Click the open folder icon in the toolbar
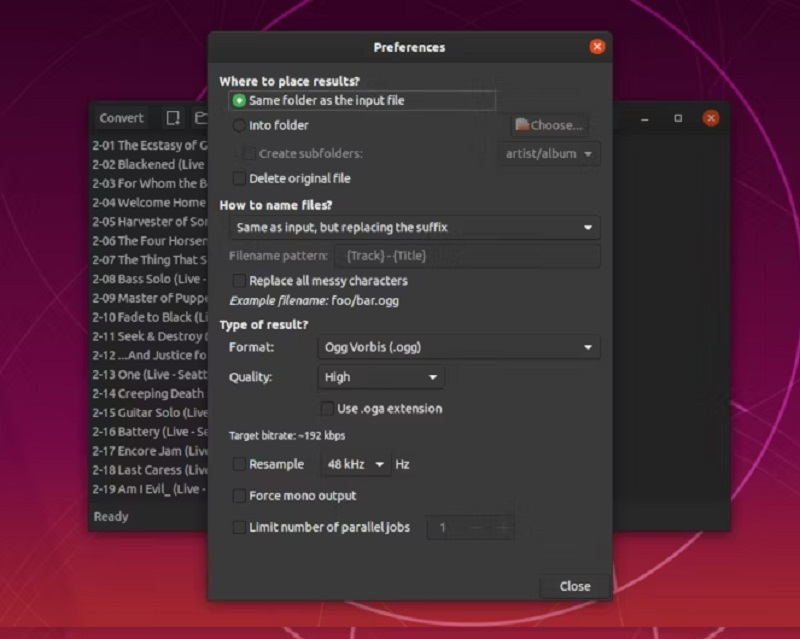This screenshot has height=639, width=800. (200, 118)
